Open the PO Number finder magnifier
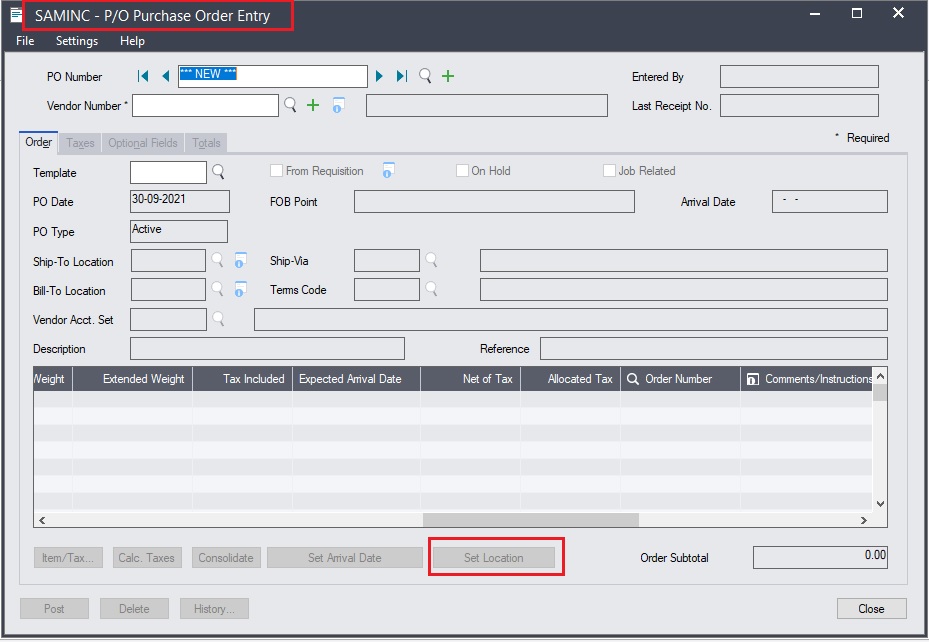This screenshot has height=642, width=929. [x=425, y=76]
